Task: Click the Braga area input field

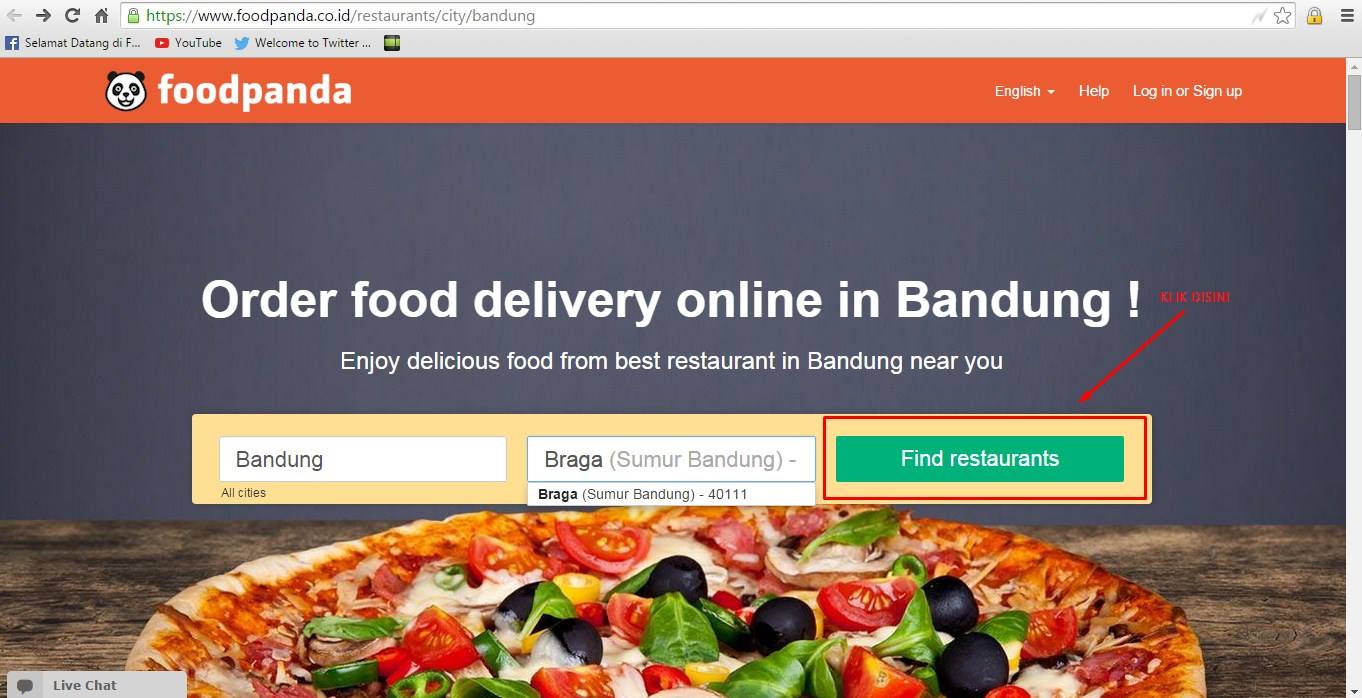Action: [671, 459]
